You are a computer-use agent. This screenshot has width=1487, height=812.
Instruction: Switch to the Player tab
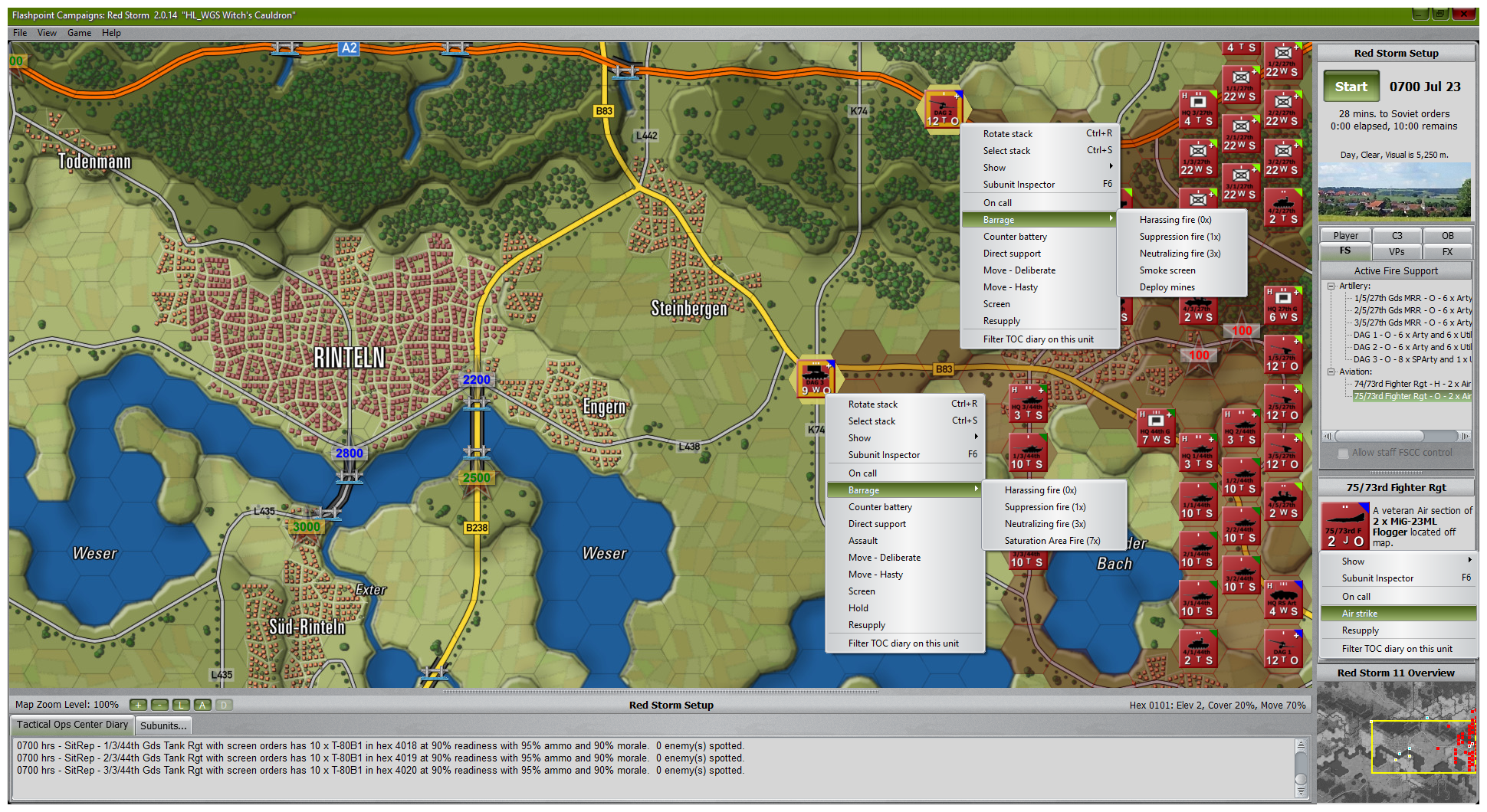click(1345, 236)
